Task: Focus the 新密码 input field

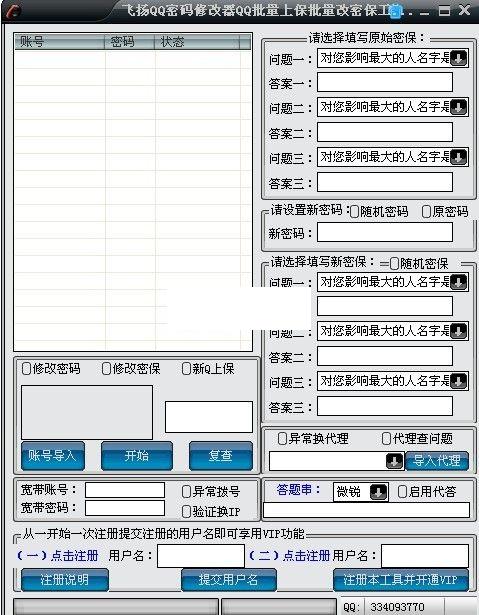Action: click(385, 233)
